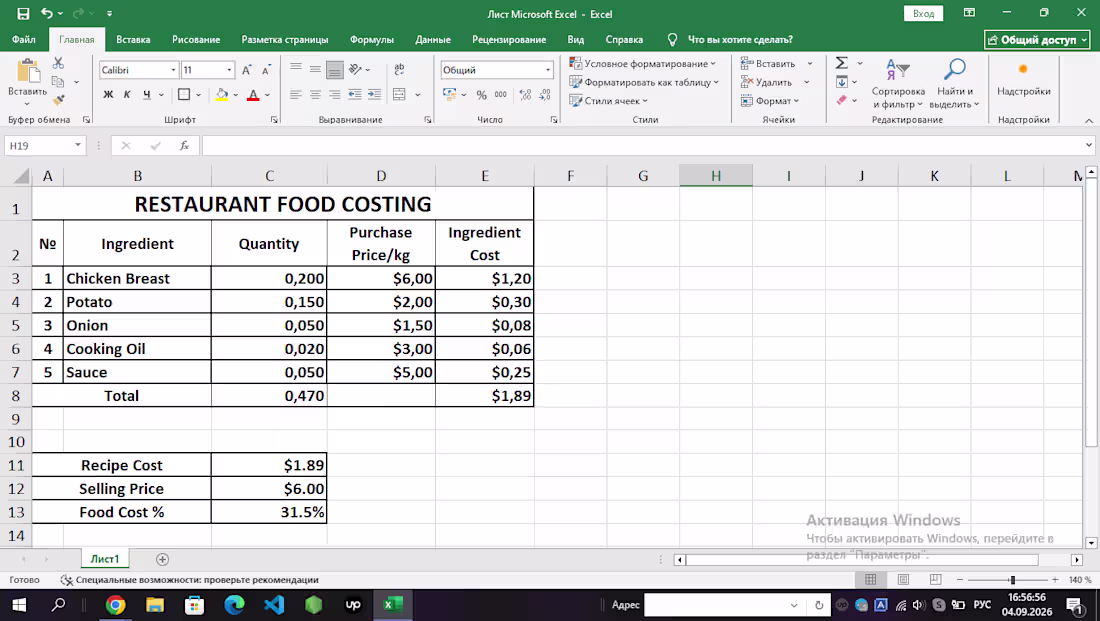The width and height of the screenshot is (1100, 621).
Task: Click the Fill down arrow icon
Action: 842,82
